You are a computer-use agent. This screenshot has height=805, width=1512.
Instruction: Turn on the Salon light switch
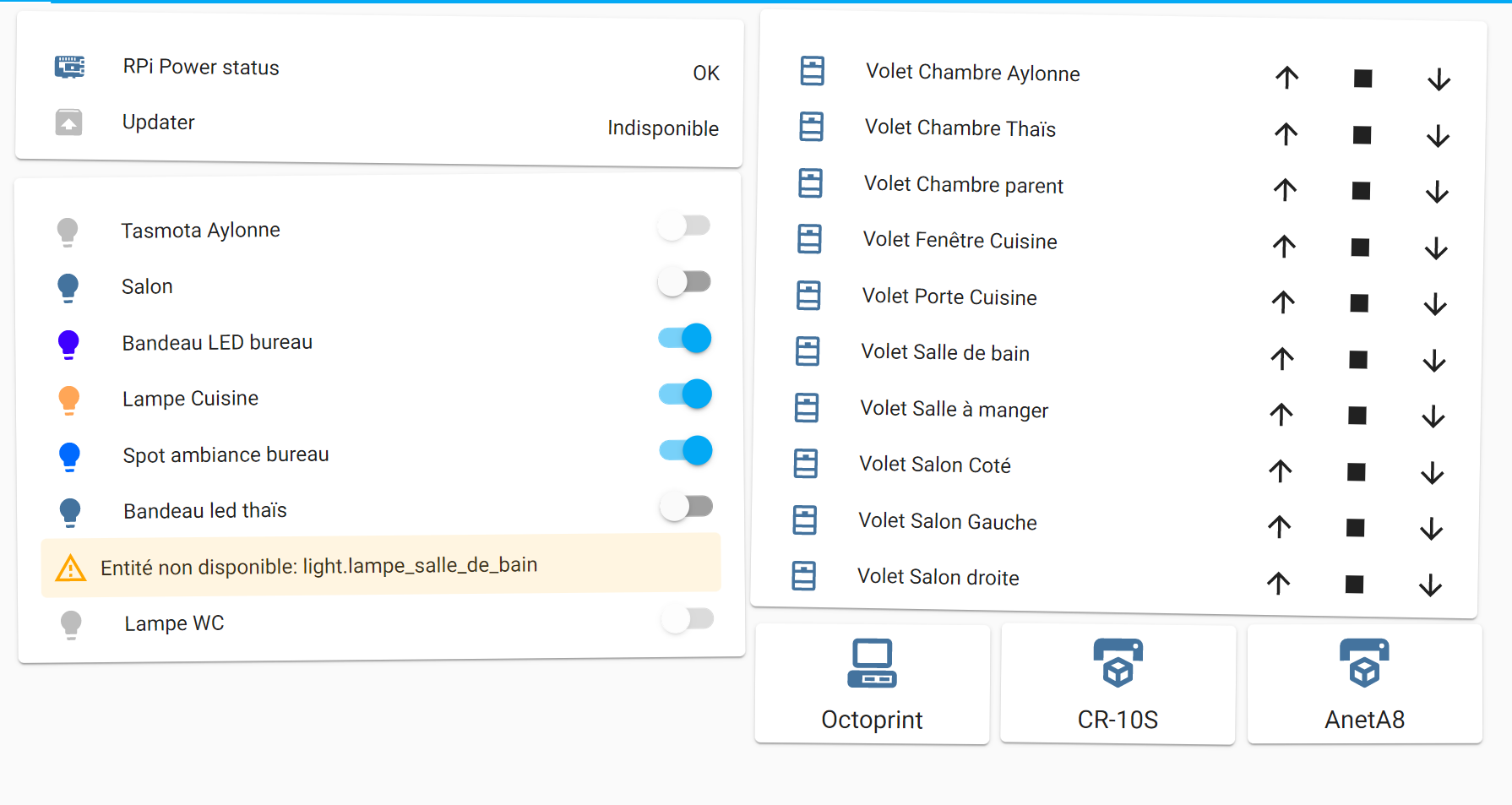(685, 281)
